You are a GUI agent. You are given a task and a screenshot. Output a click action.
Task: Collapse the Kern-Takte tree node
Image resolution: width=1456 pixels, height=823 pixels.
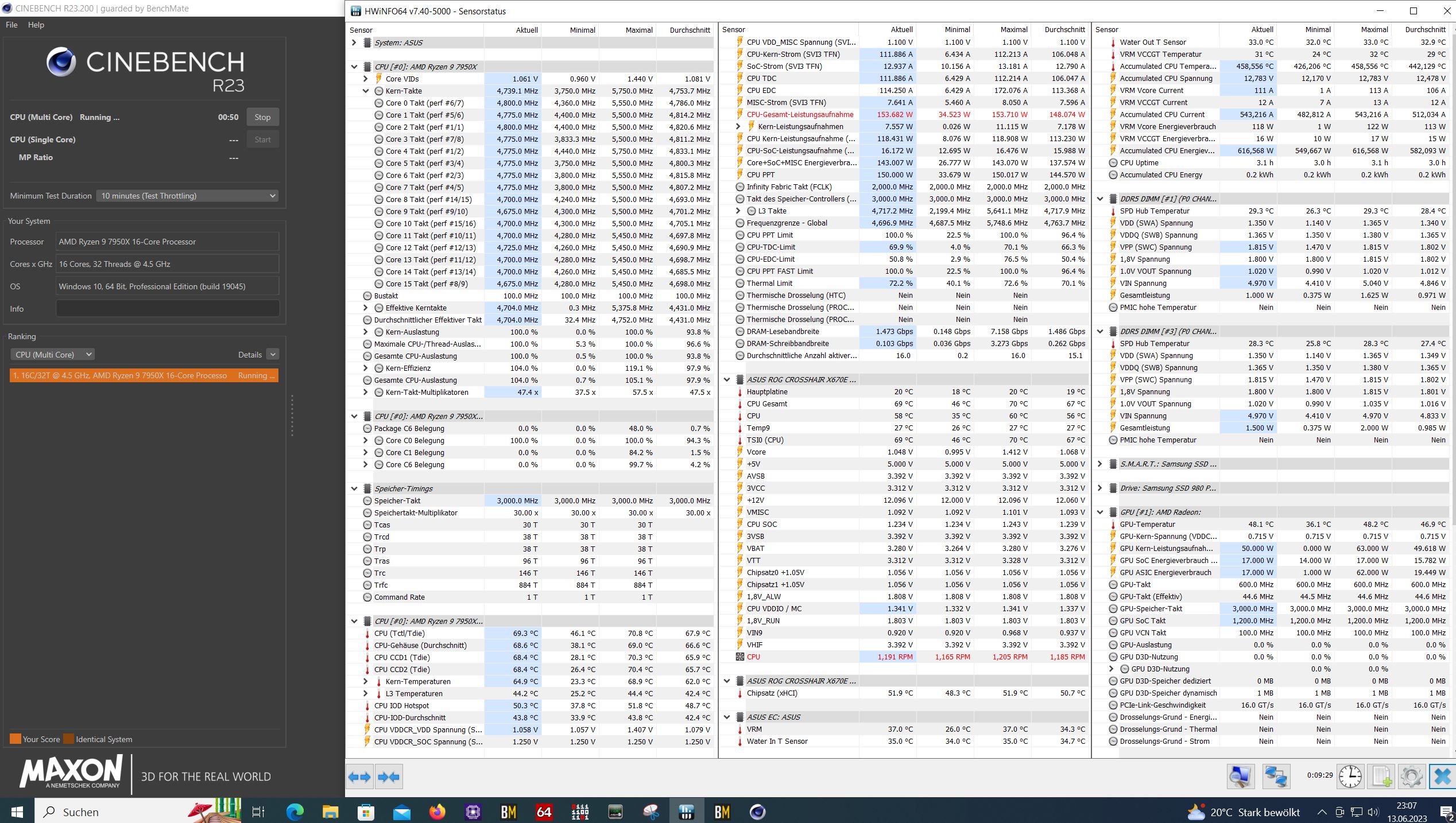pyautogui.click(x=366, y=91)
